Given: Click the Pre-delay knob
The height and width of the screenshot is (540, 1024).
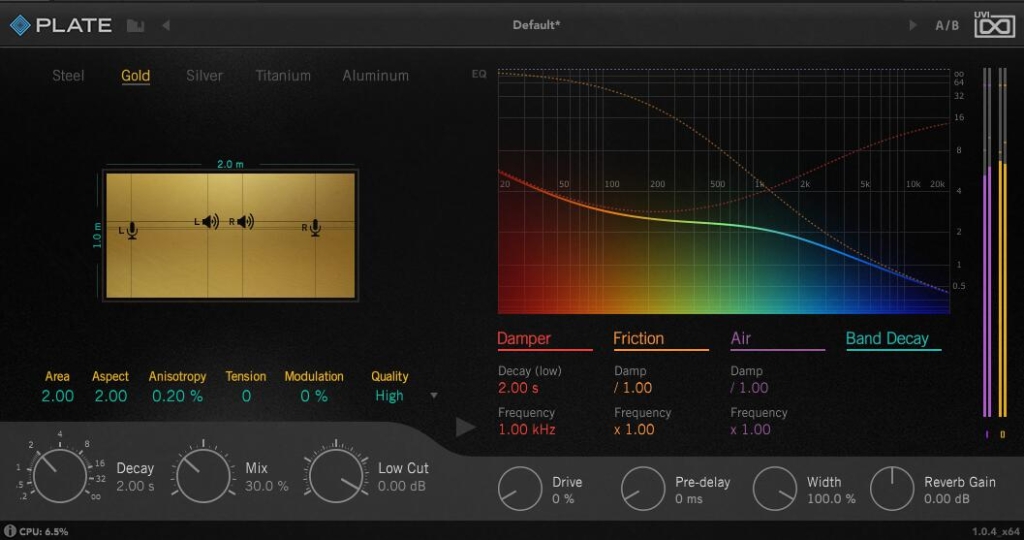Looking at the screenshot, I should [643, 489].
